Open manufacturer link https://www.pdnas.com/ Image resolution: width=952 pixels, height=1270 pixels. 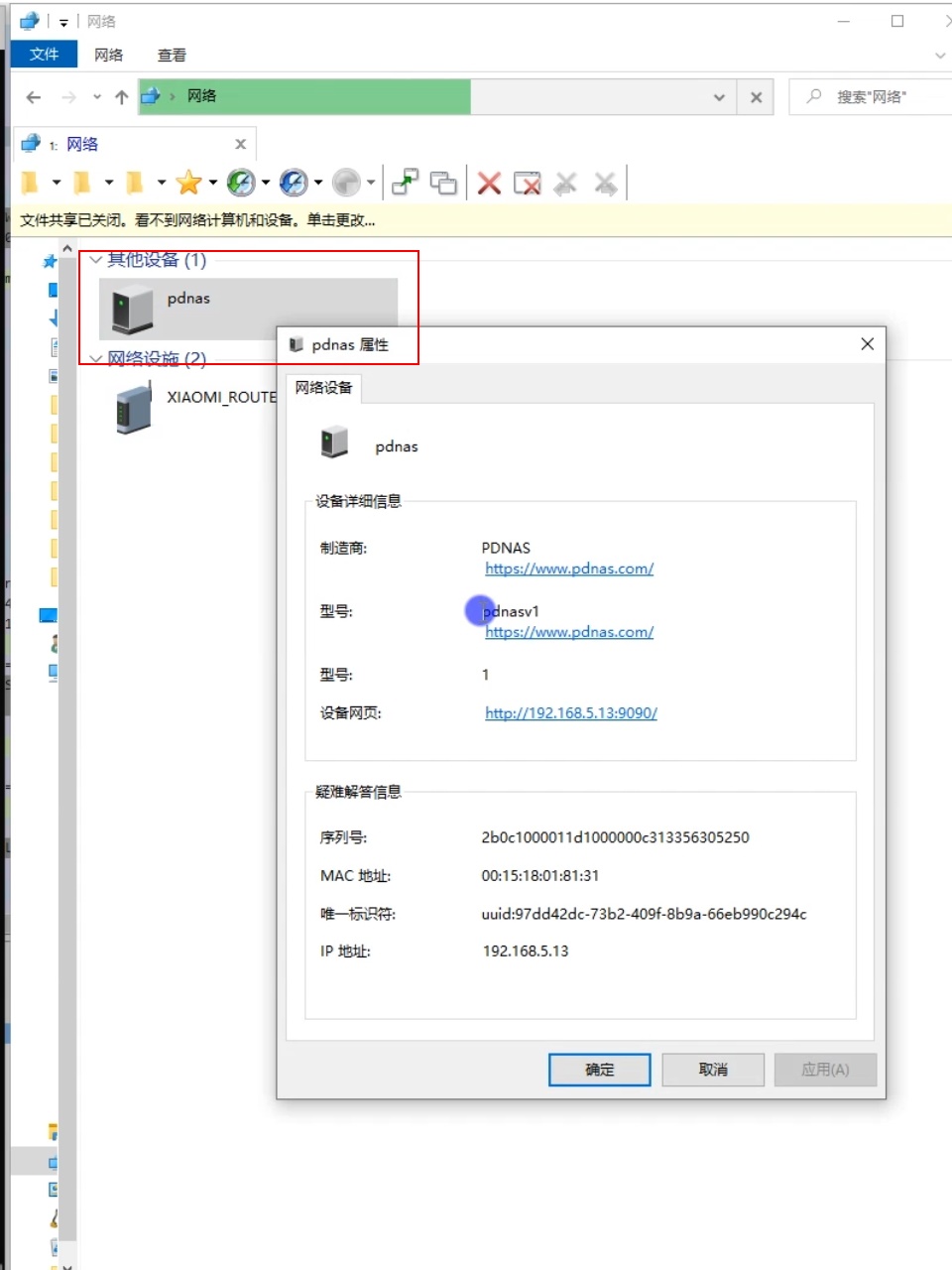[x=569, y=569]
